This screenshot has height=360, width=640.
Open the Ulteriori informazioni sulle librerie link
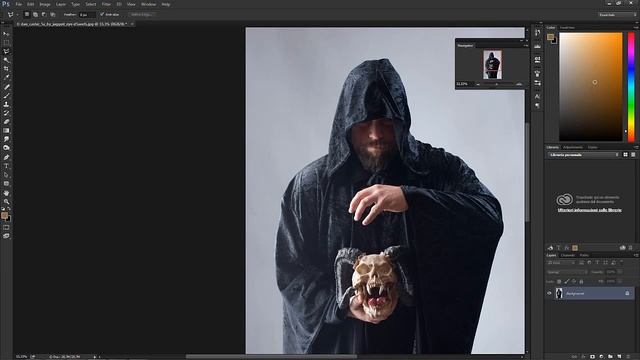[590, 210]
